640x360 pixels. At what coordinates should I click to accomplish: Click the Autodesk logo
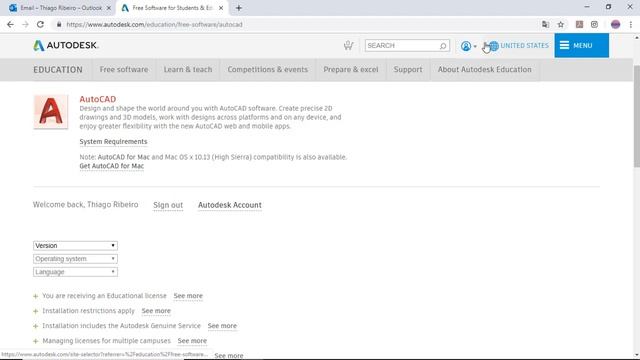(x=66, y=45)
